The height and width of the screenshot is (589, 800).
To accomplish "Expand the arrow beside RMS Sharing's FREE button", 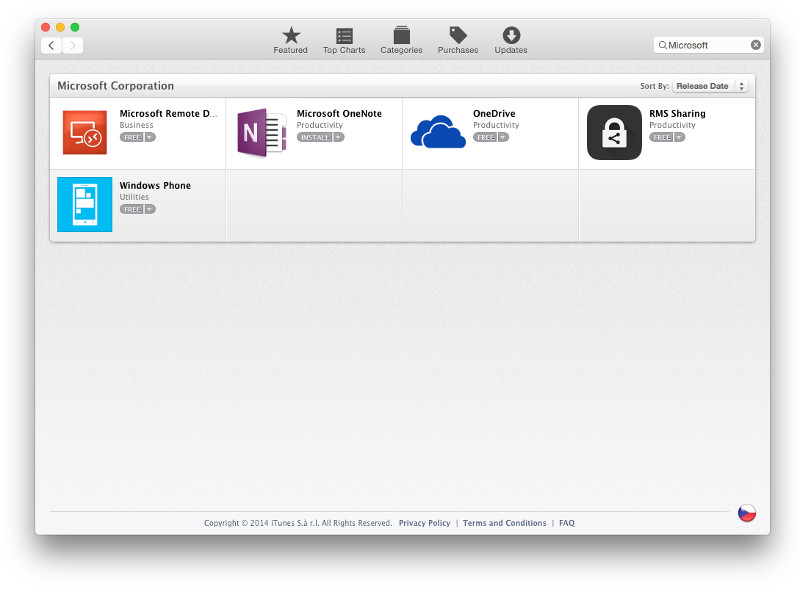I will pyautogui.click(x=679, y=137).
